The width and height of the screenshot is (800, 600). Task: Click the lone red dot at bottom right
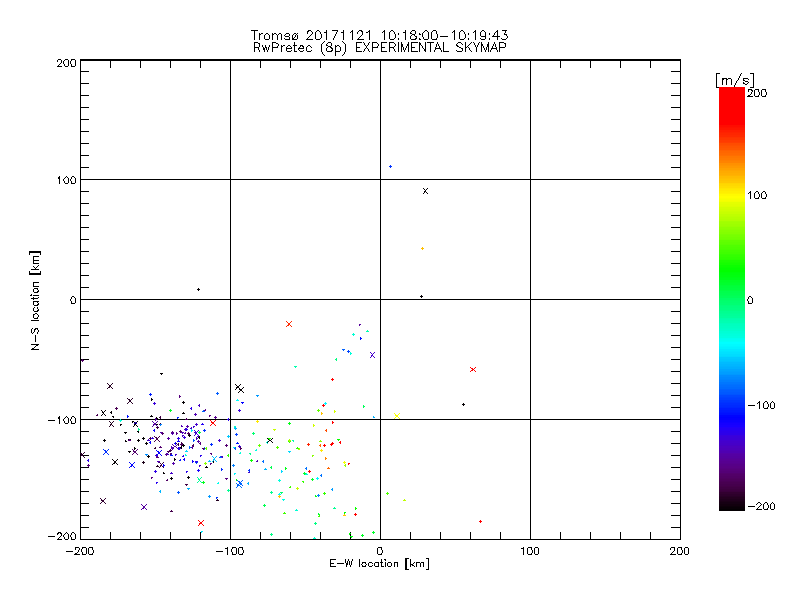point(480,521)
